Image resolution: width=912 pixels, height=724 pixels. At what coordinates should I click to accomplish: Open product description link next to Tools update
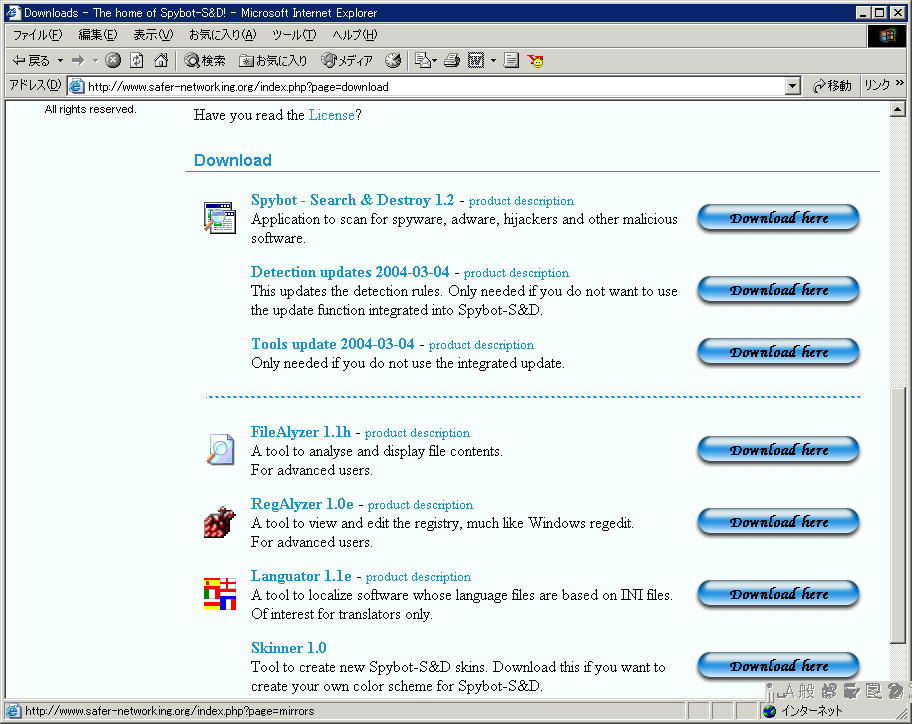tap(481, 345)
